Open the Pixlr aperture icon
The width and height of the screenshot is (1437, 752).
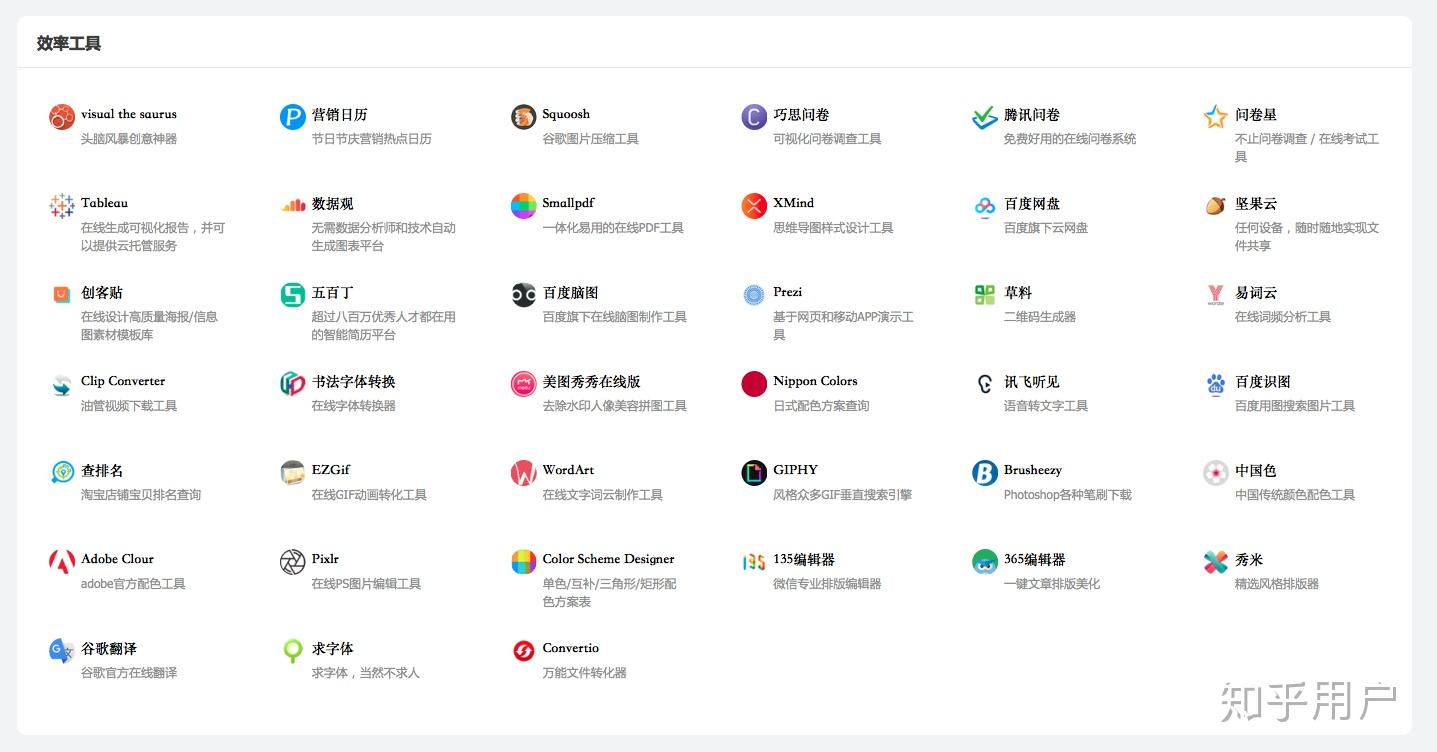click(x=292, y=562)
